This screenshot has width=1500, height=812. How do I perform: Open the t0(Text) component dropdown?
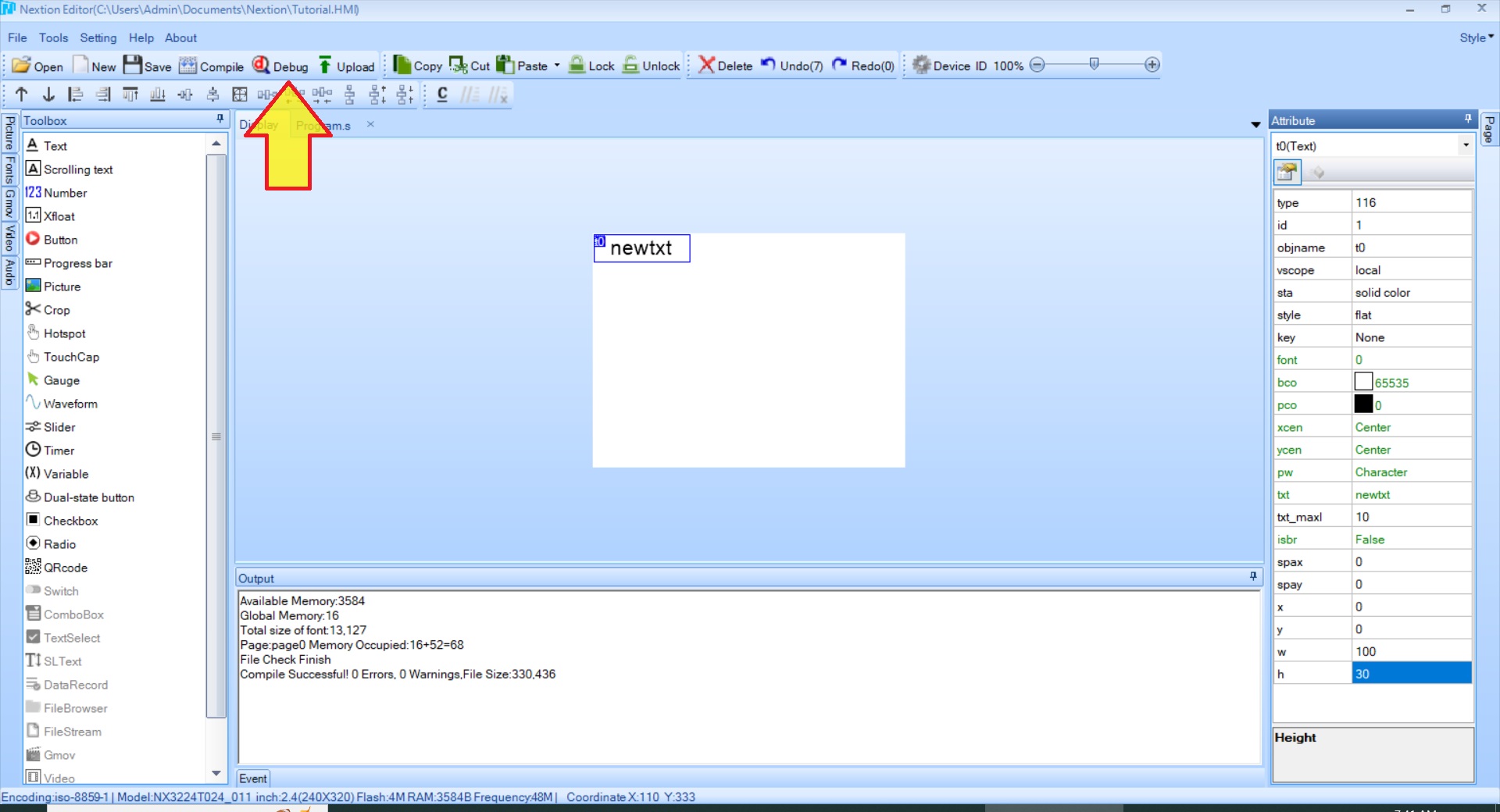1466,145
